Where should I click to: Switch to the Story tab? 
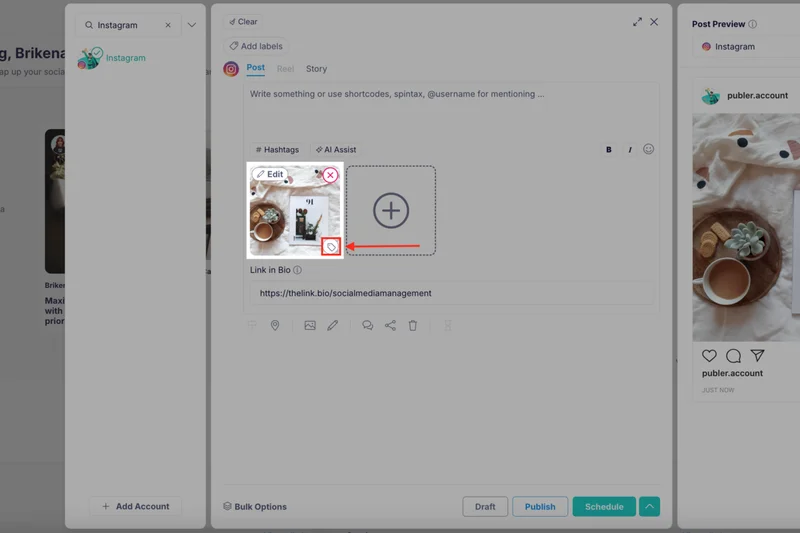click(x=316, y=69)
